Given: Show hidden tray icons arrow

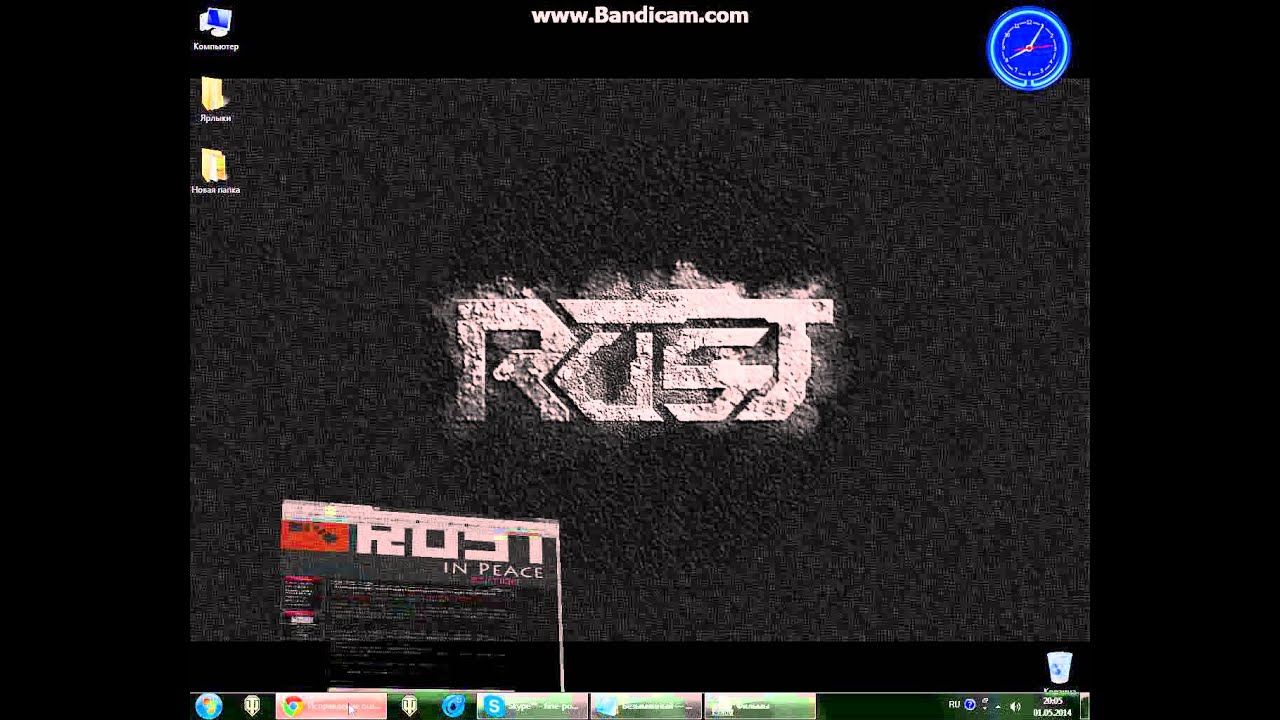Looking at the screenshot, I should (x=998, y=707).
